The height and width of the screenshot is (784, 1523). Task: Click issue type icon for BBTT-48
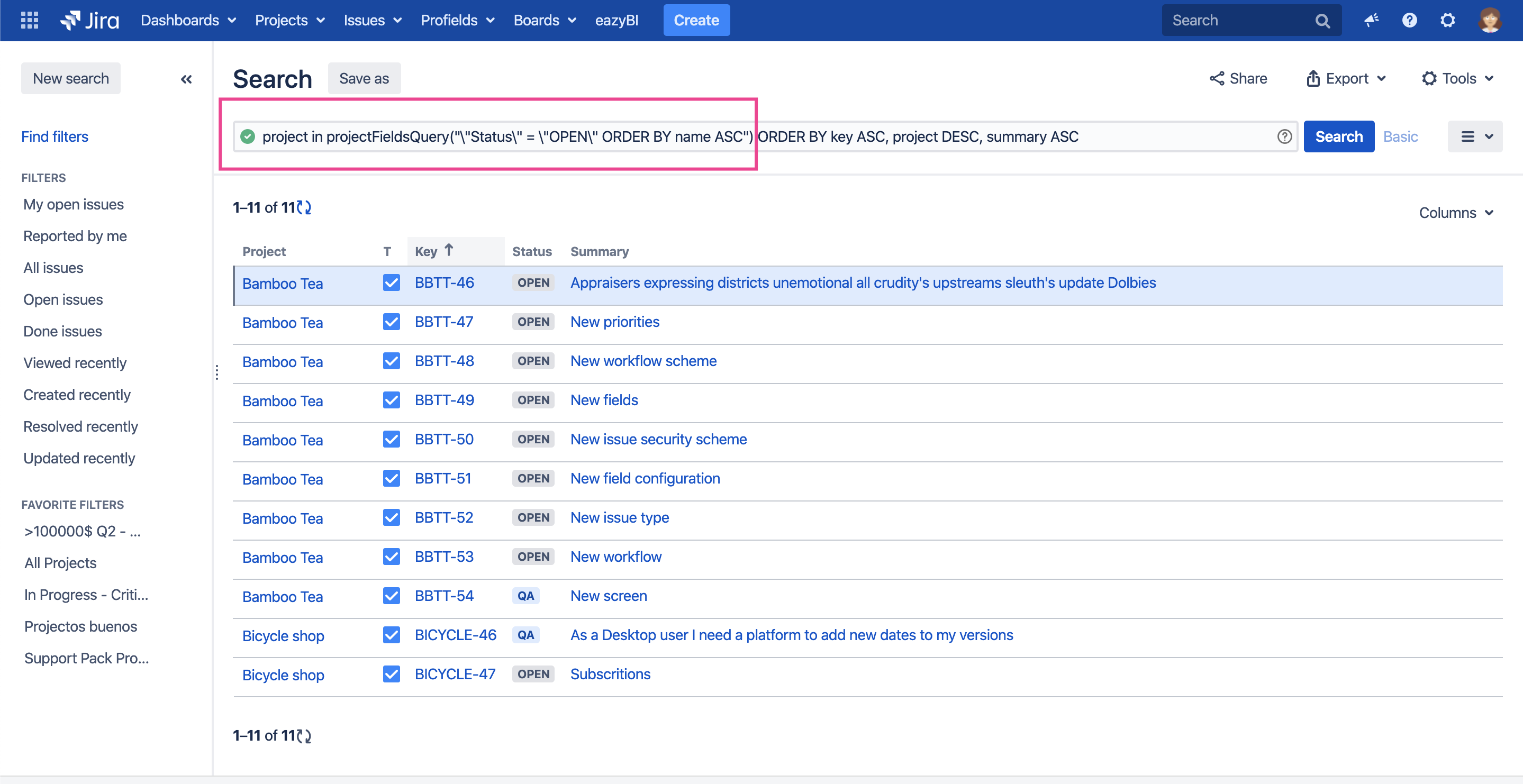(x=391, y=361)
